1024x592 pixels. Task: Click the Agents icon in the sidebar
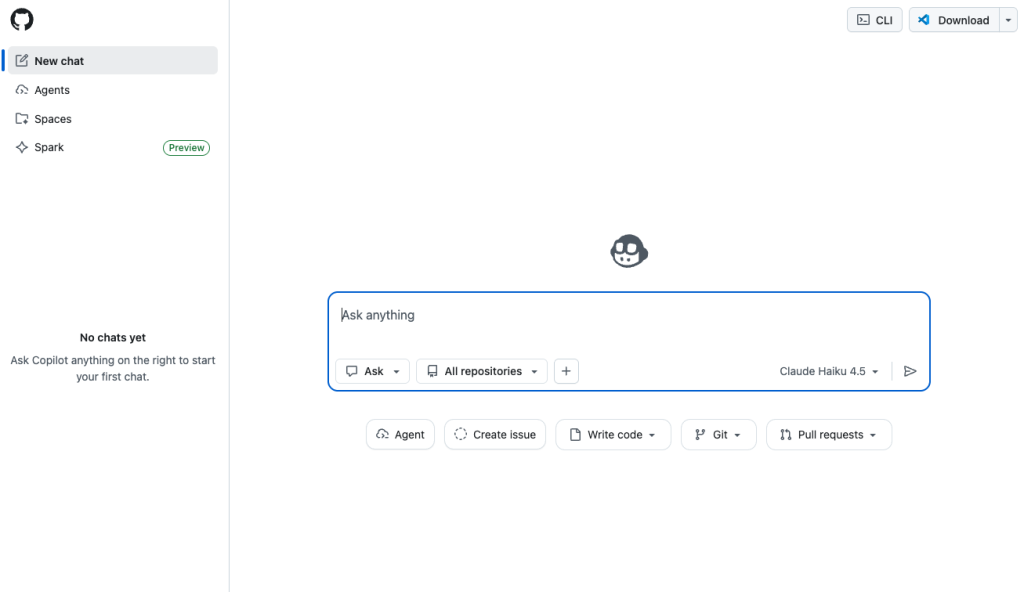tap(22, 90)
